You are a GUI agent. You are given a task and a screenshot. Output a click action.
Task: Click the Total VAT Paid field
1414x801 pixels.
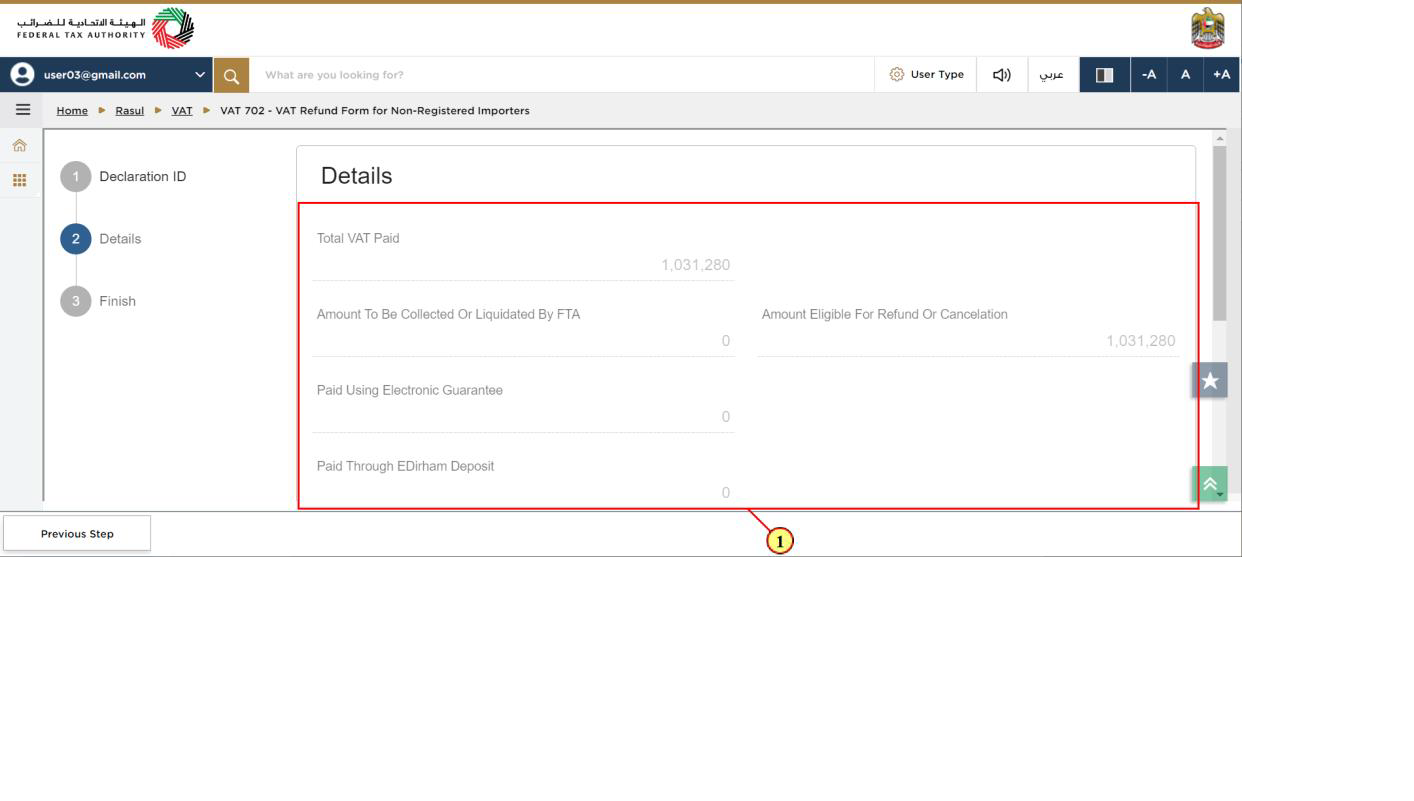pos(523,265)
